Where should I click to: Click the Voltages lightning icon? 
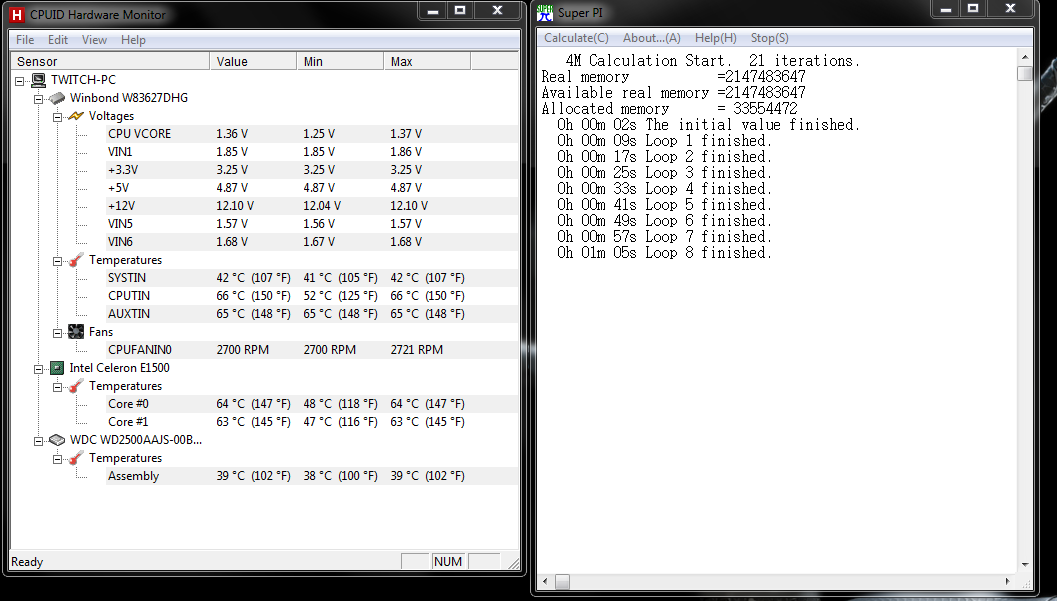(76, 116)
